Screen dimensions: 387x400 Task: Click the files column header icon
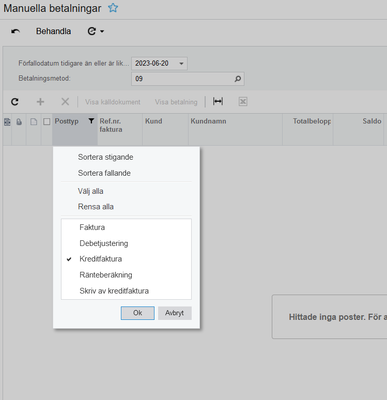click(x=33, y=122)
